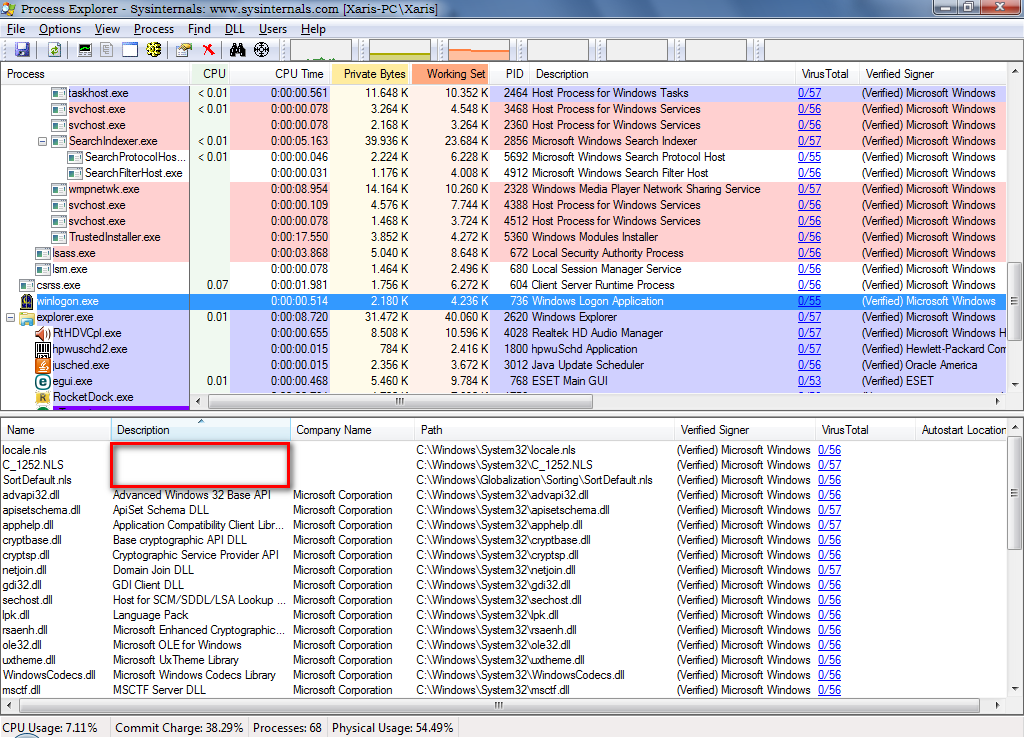The height and width of the screenshot is (738, 1024).
Task: Click the upper pane horizontal scrollbar
Action: (x=400, y=402)
